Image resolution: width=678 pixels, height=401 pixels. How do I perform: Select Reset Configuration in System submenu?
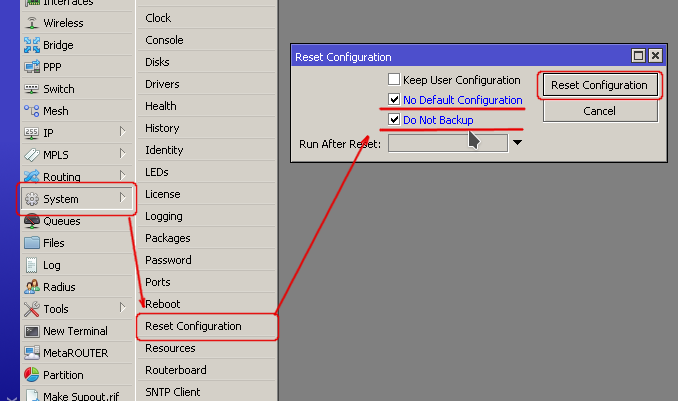[x=193, y=326]
